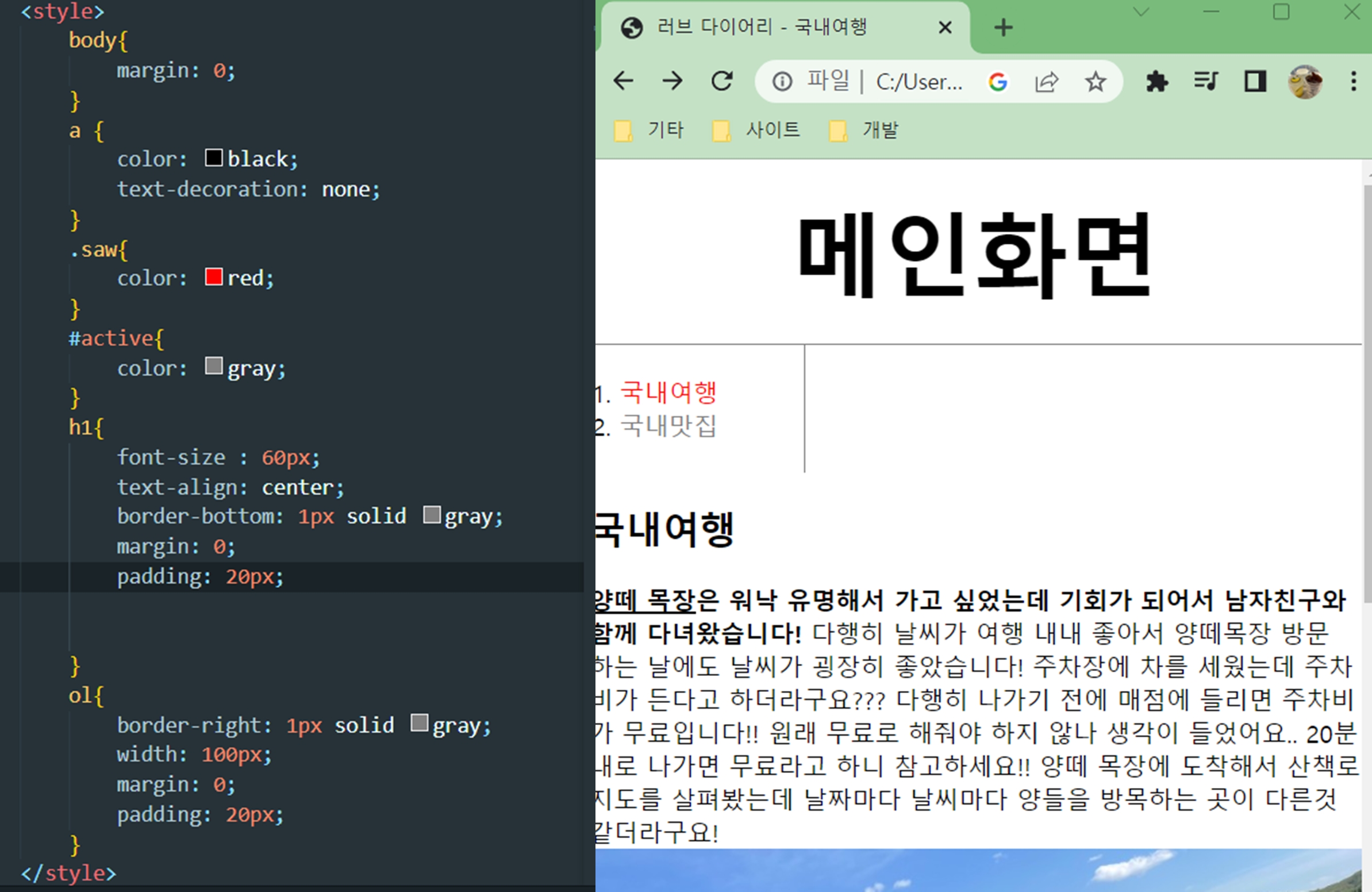Open the Extensions puzzle icon

1156,81
